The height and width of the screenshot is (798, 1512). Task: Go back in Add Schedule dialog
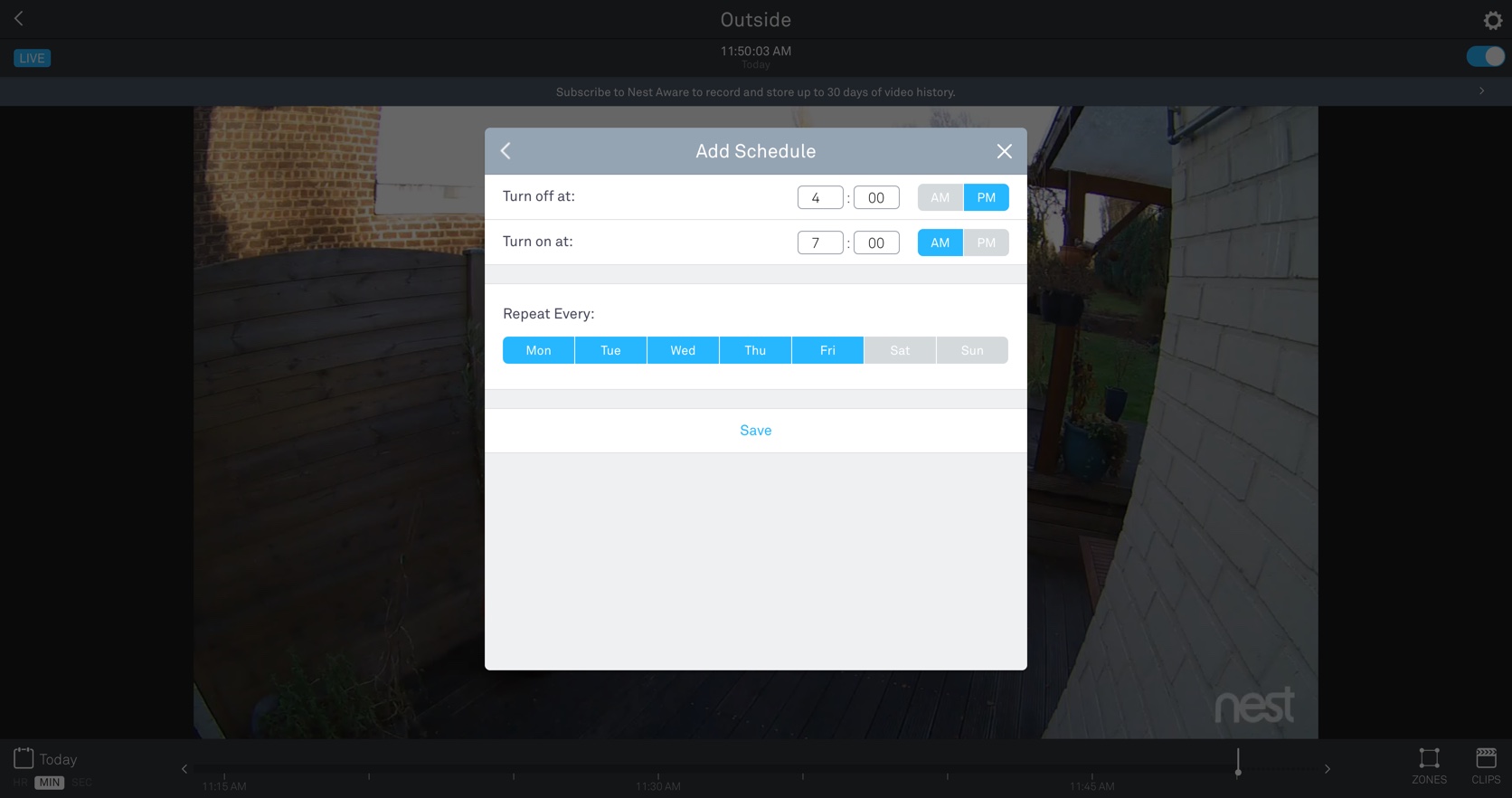tap(506, 151)
